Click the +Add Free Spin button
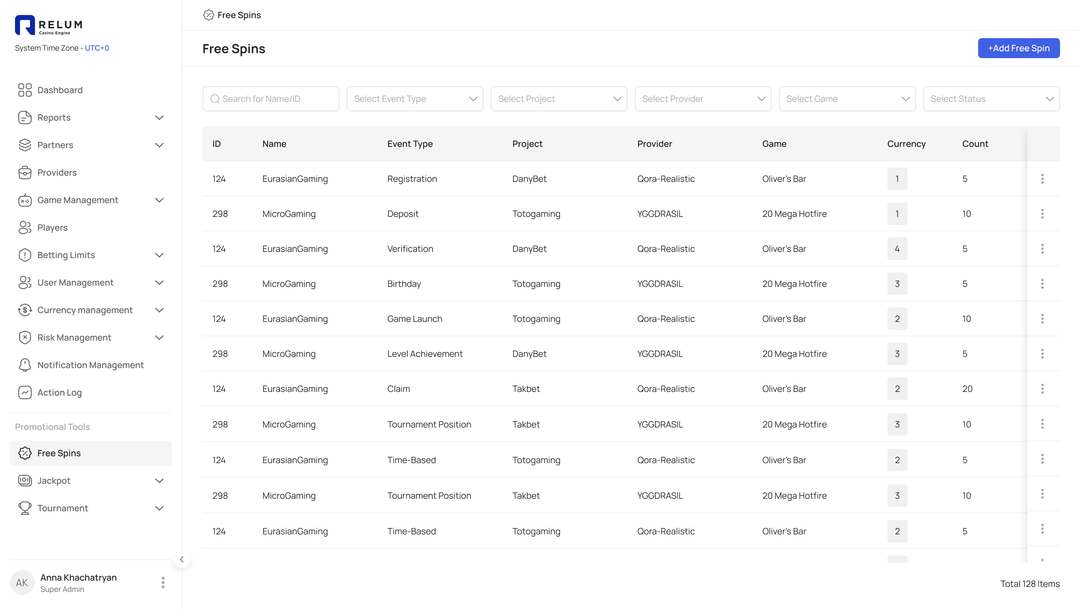1080x610 pixels. click(x=1019, y=48)
